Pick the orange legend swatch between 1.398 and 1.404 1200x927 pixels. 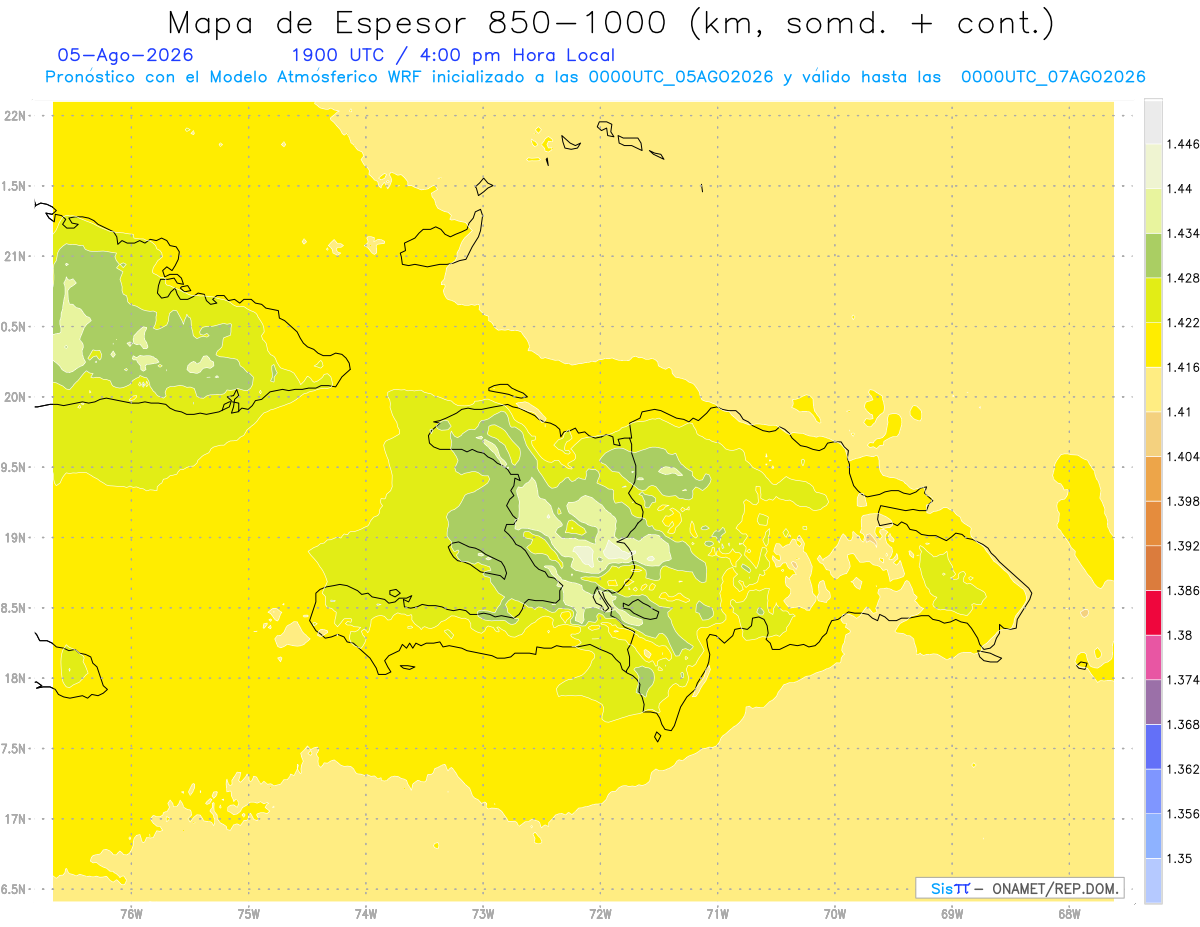[x=1153, y=478]
